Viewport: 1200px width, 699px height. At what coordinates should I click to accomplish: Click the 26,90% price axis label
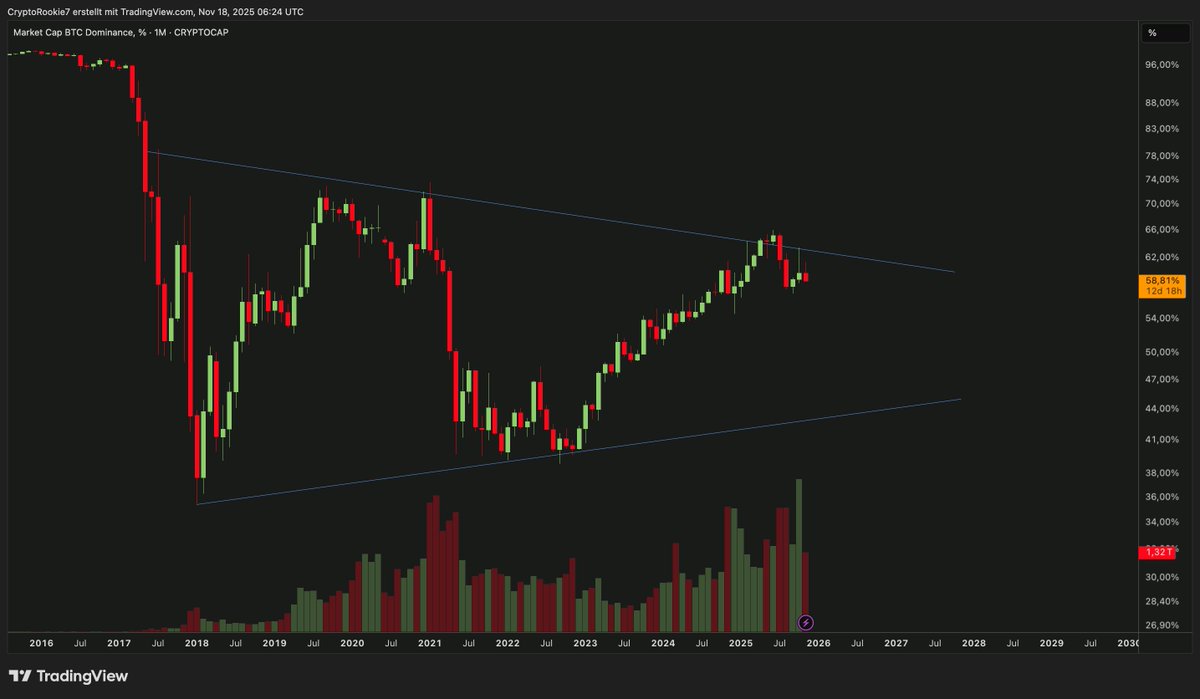pos(1163,626)
